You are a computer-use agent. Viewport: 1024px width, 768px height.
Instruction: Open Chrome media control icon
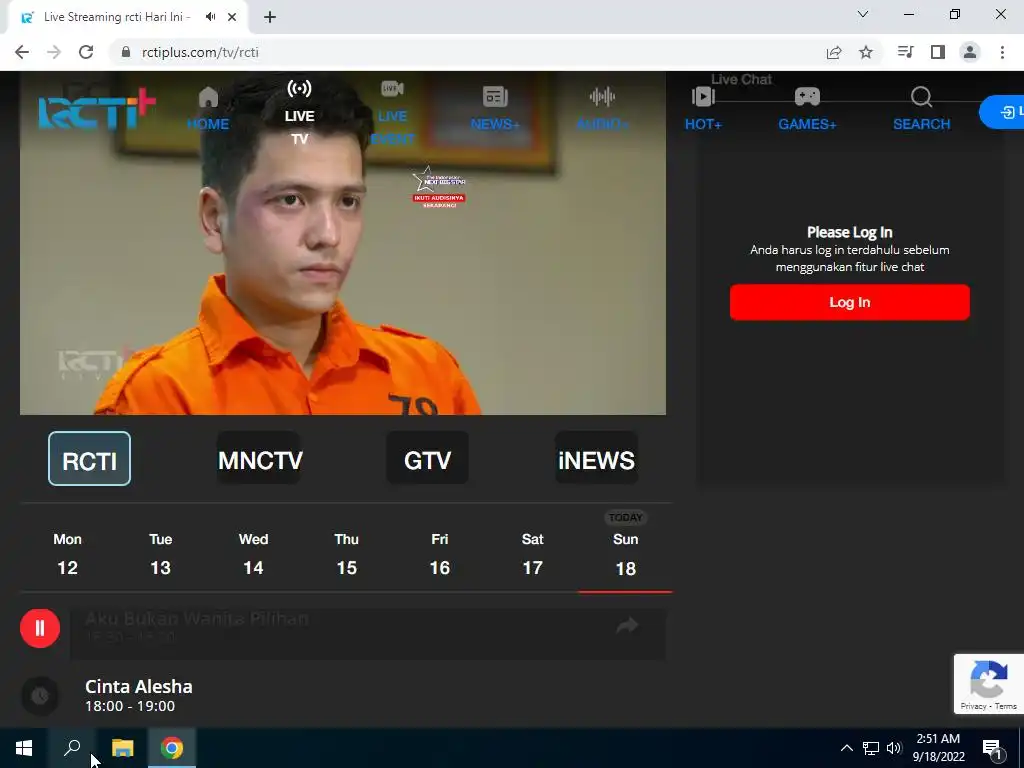[x=905, y=52]
